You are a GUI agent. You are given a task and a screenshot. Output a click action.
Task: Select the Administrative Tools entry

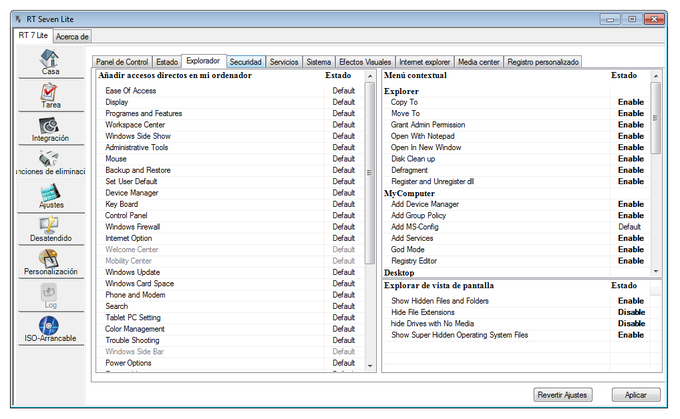coord(230,147)
